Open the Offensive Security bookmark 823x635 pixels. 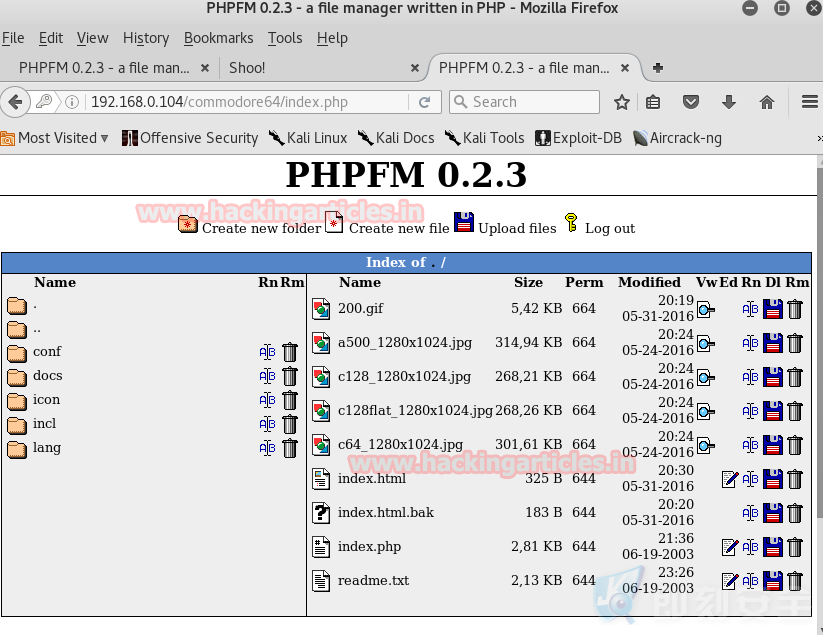[190, 138]
